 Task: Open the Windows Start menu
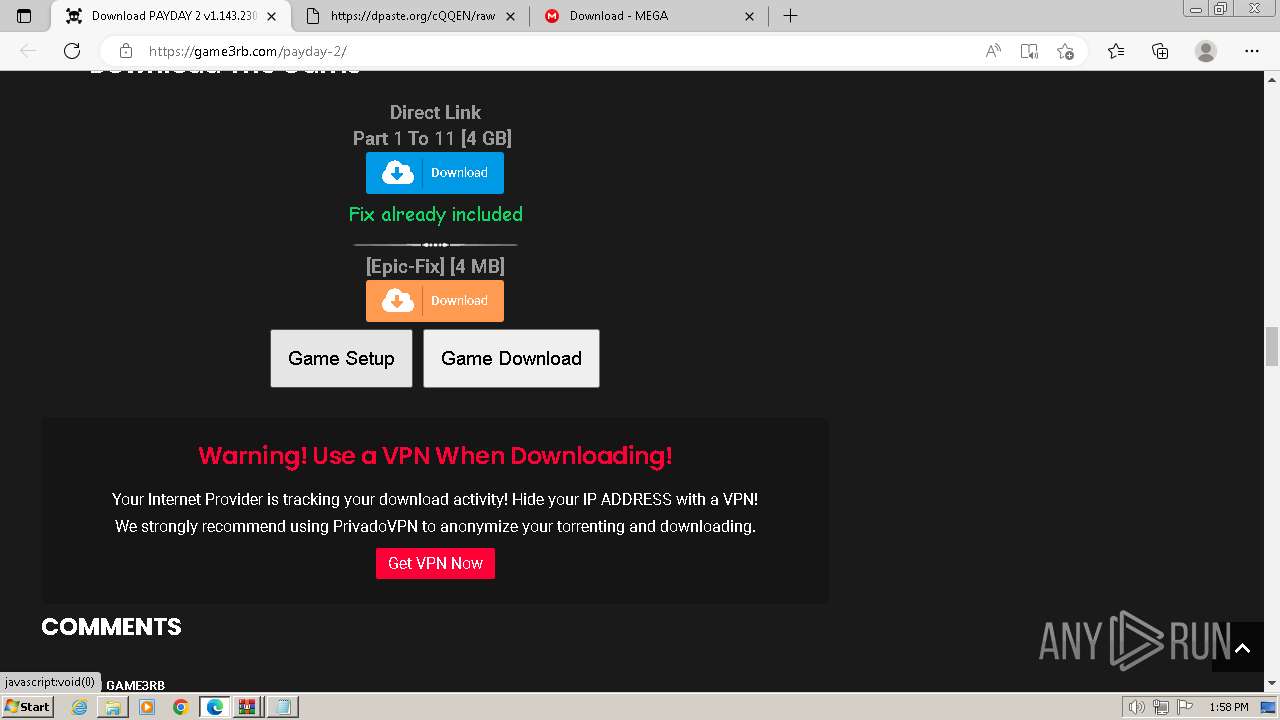pyautogui.click(x=27, y=706)
